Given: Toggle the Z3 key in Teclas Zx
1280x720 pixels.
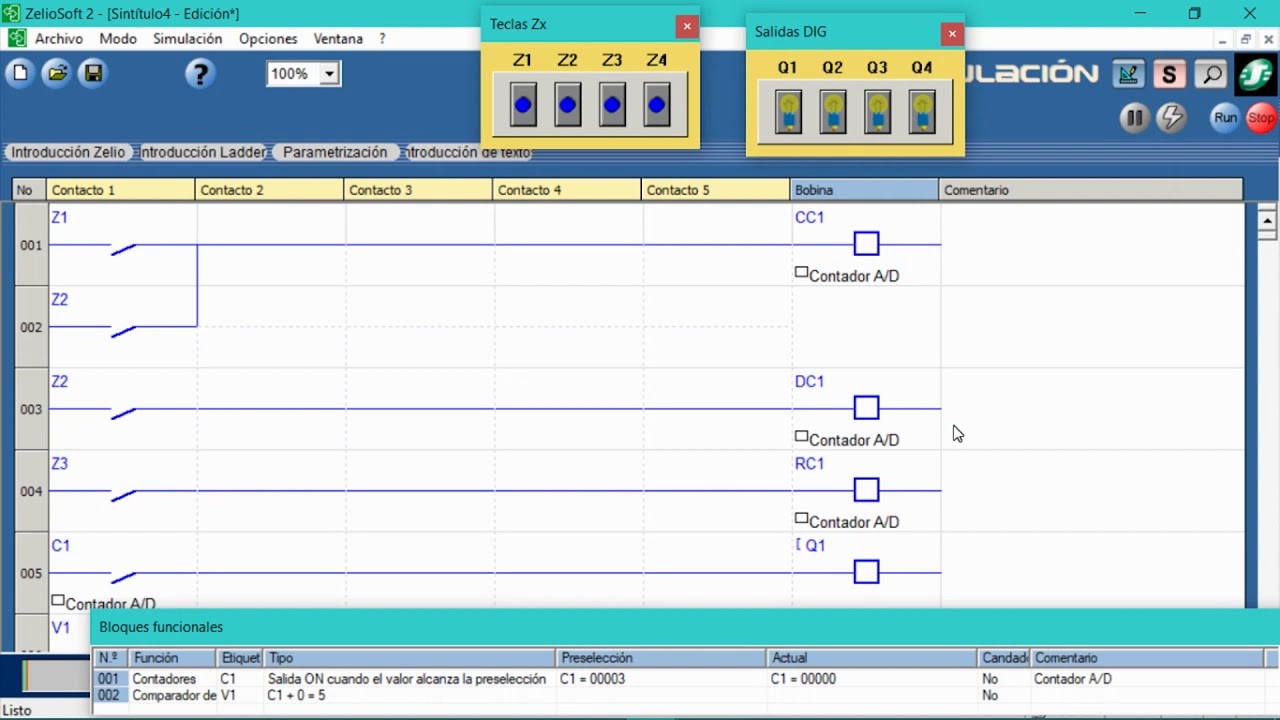Looking at the screenshot, I should click(612, 105).
